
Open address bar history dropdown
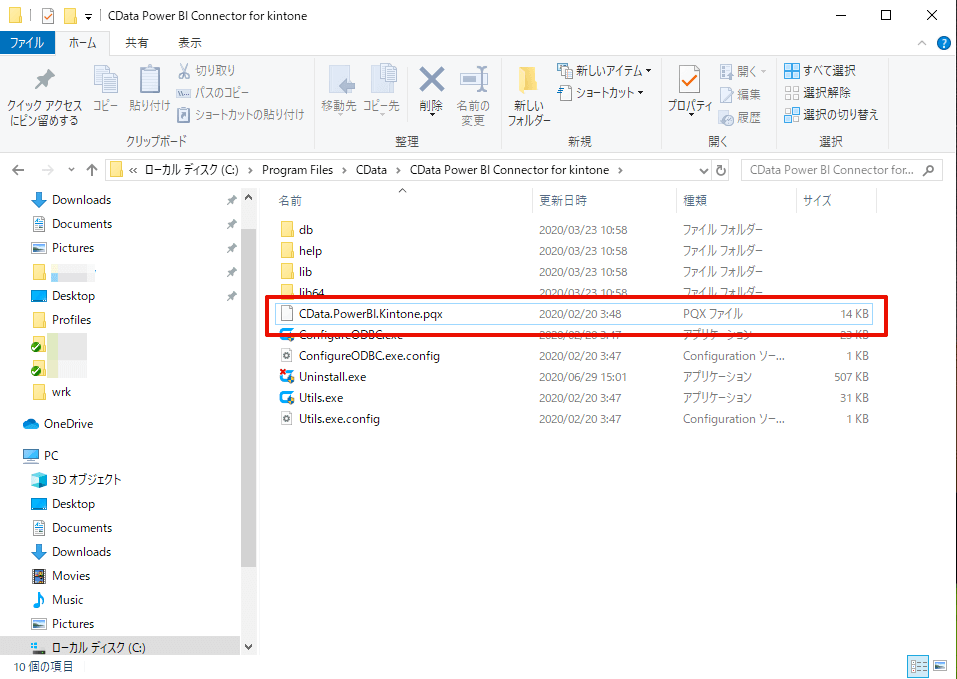click(704, 170)
